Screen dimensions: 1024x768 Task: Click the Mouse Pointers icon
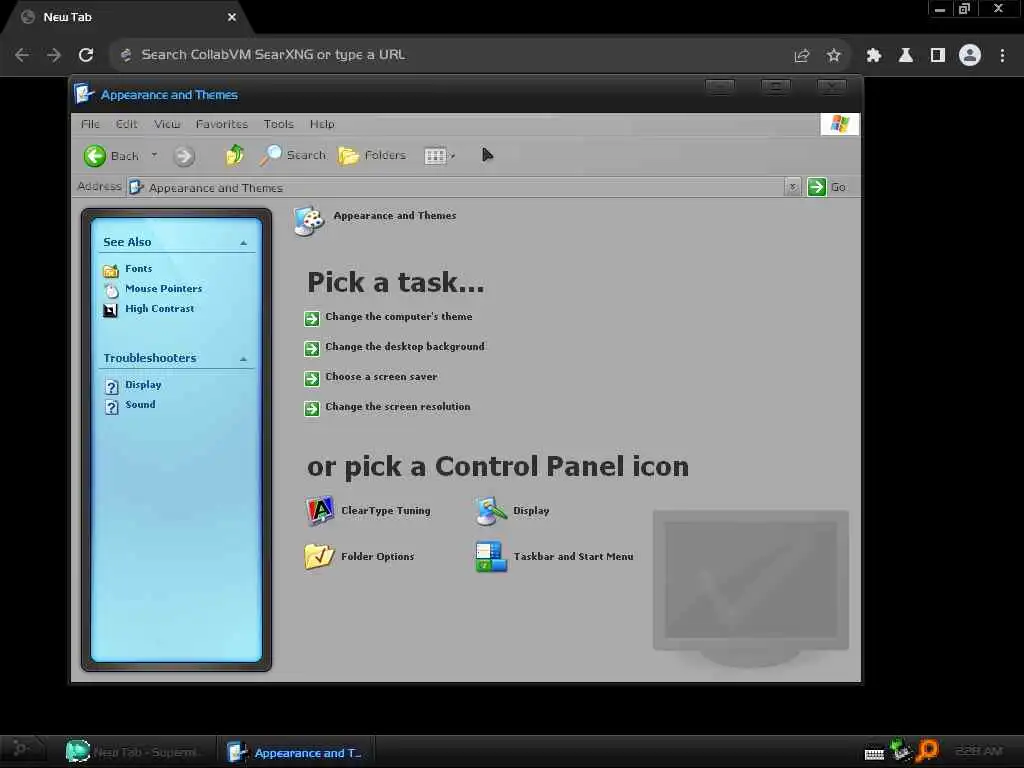point(111,289)
